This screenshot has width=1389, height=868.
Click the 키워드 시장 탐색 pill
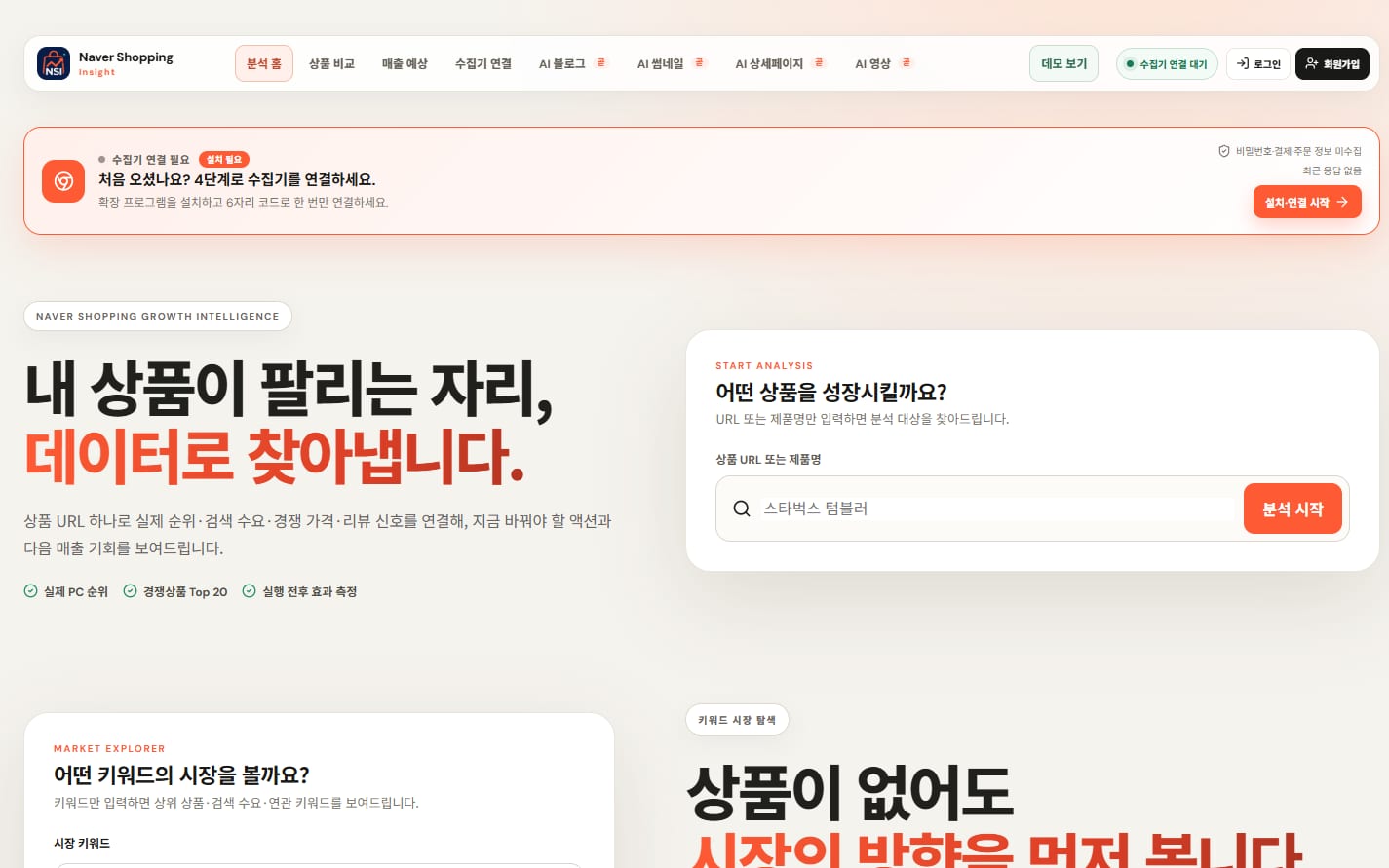(737, 720)
